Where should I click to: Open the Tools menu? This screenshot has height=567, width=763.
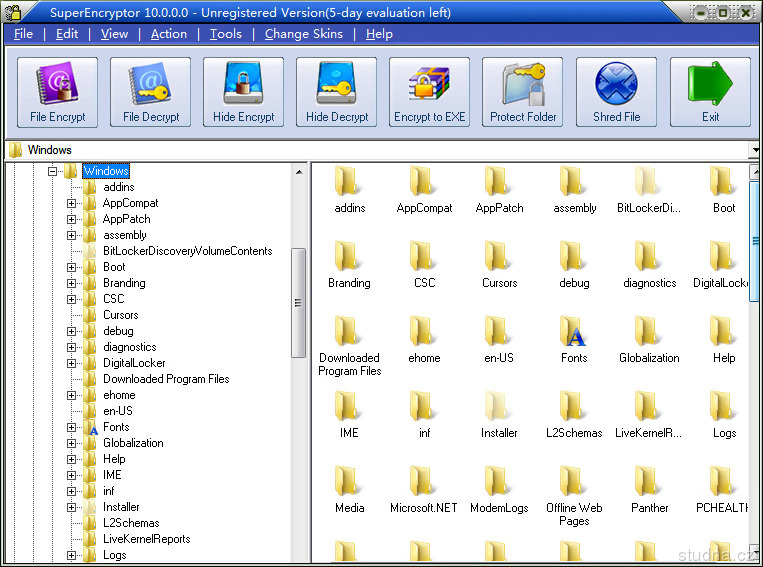click(225, 33)
